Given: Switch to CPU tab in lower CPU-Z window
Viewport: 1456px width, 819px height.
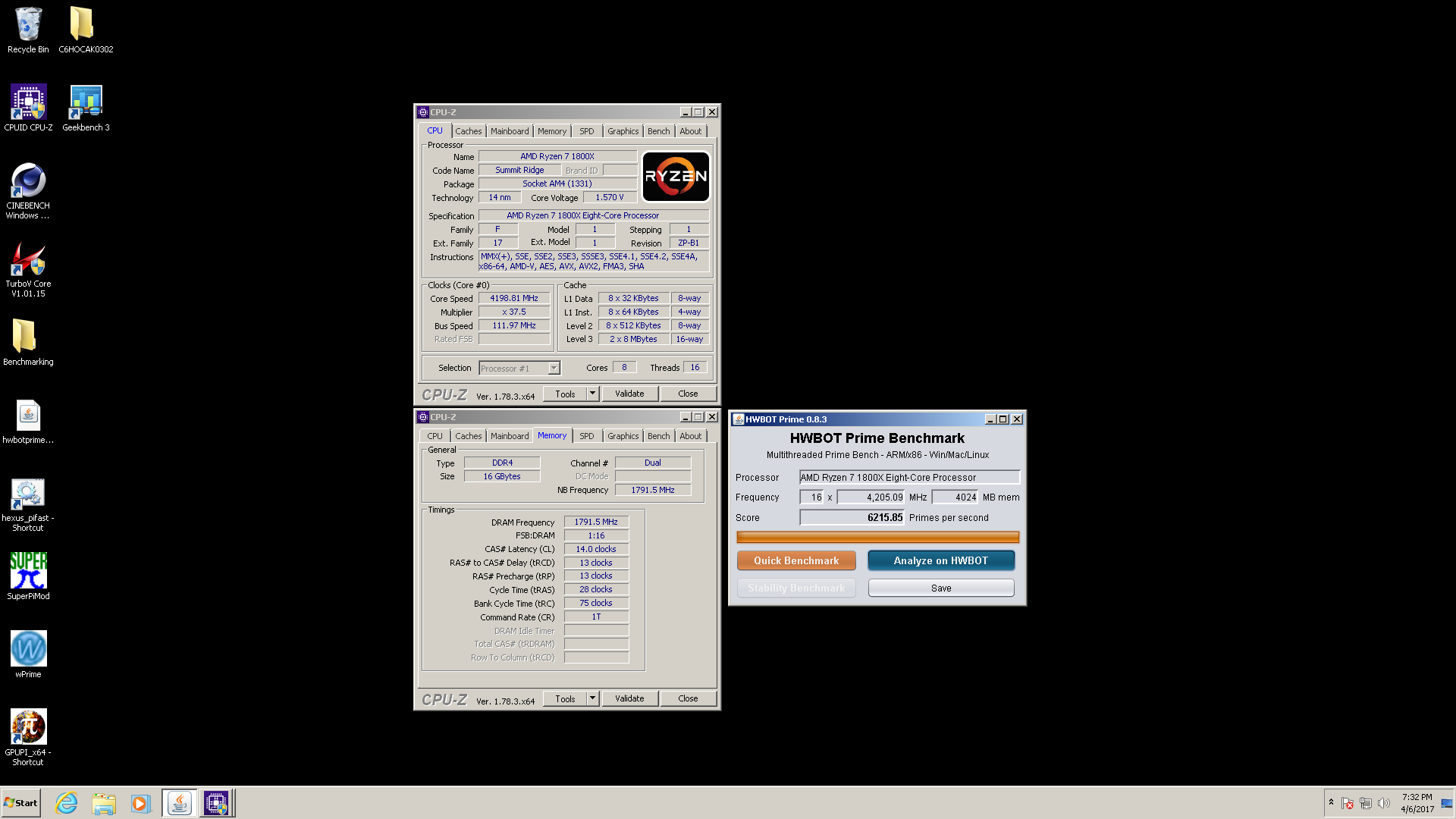Looking at the screenshot, I should pos(435,436).
